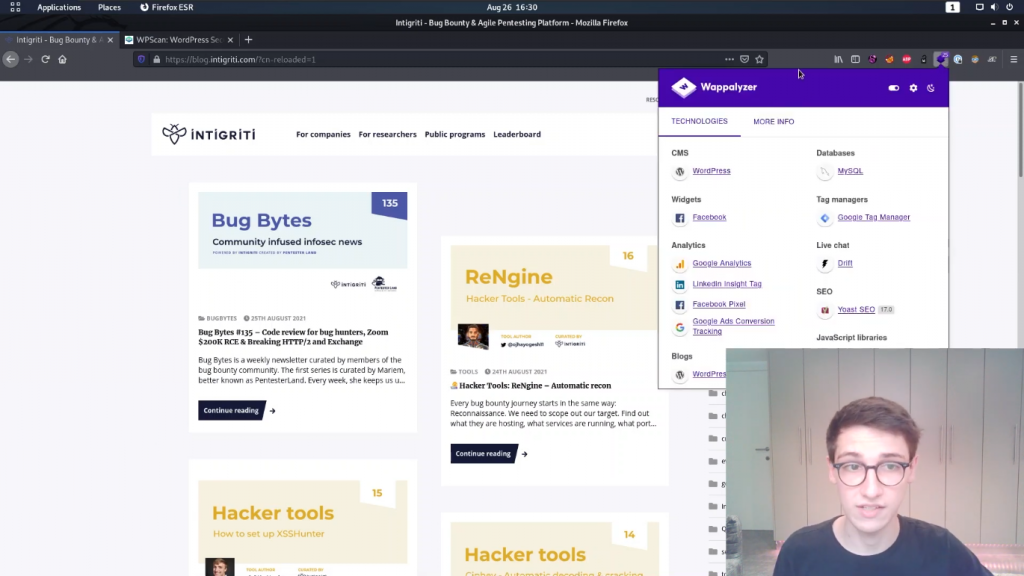This screenshot has width=1024, height=576.
Task: Toggle Wappalyzer dark mode moon icon
Action: pyautogui.click(x=931, y=88)
